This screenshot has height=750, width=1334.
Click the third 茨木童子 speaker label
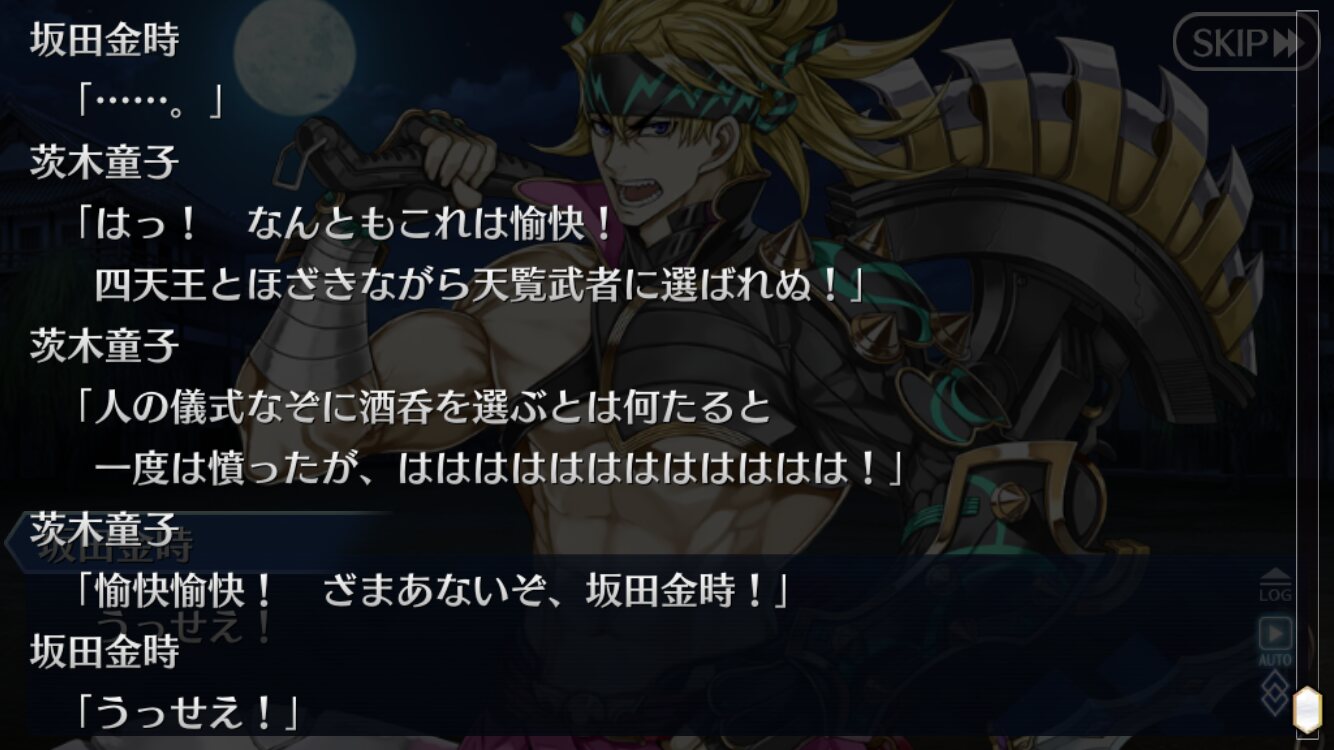tap(104, 529)
